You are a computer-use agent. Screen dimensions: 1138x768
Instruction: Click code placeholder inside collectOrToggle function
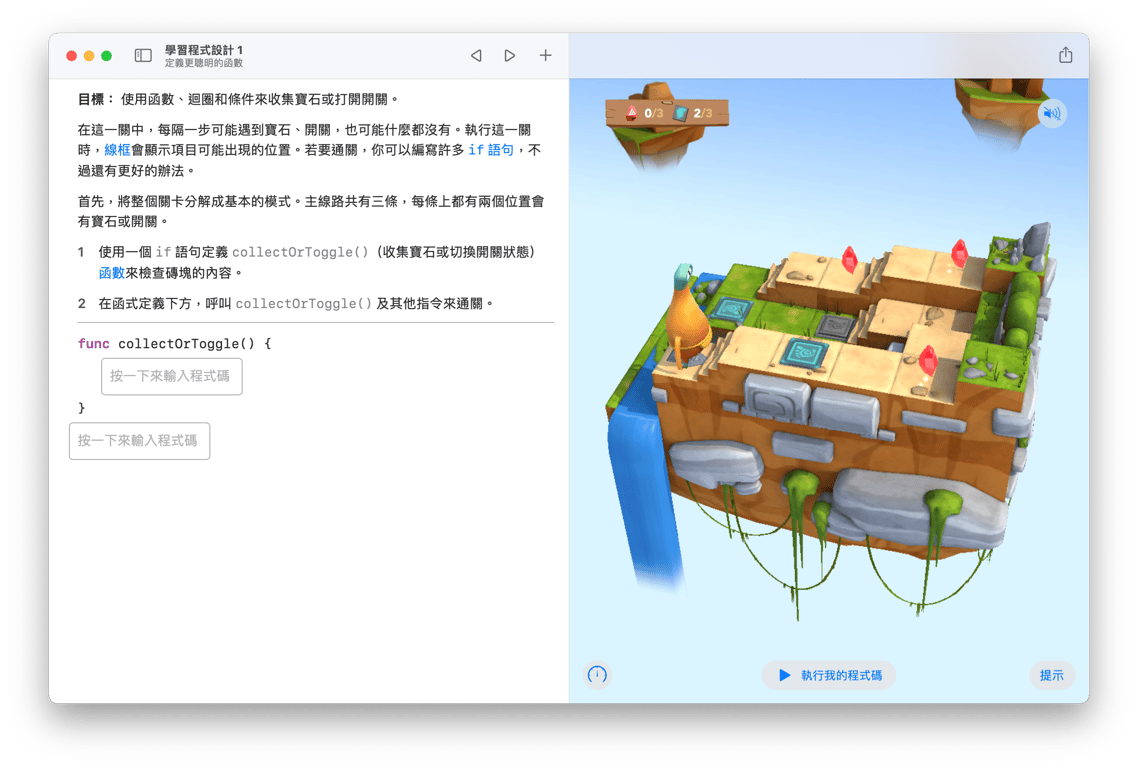click(171, 377)
